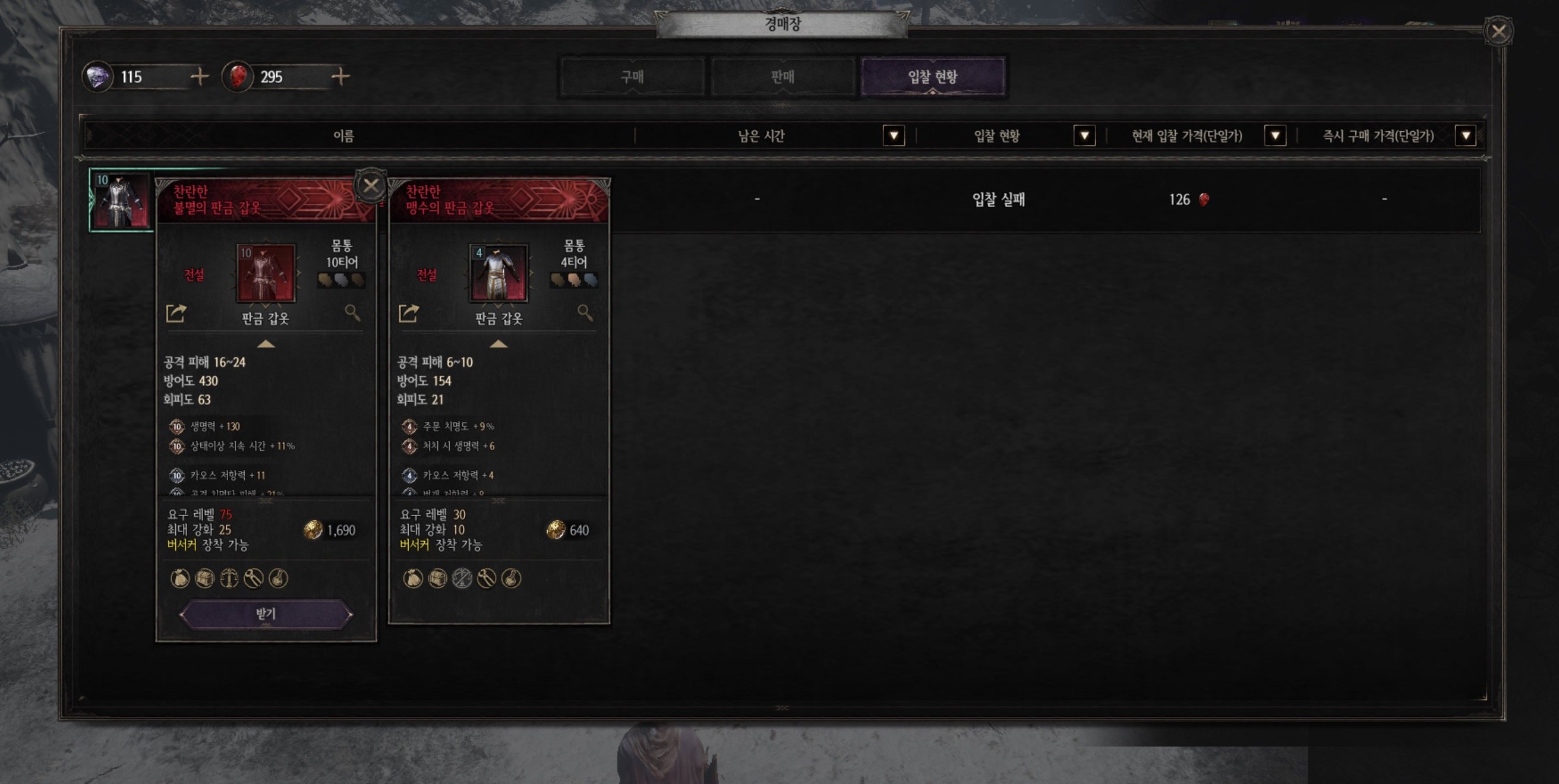
Task: Click share icon on 불멸의 판금 갑옷 tooltip
Action: (176, 313)
